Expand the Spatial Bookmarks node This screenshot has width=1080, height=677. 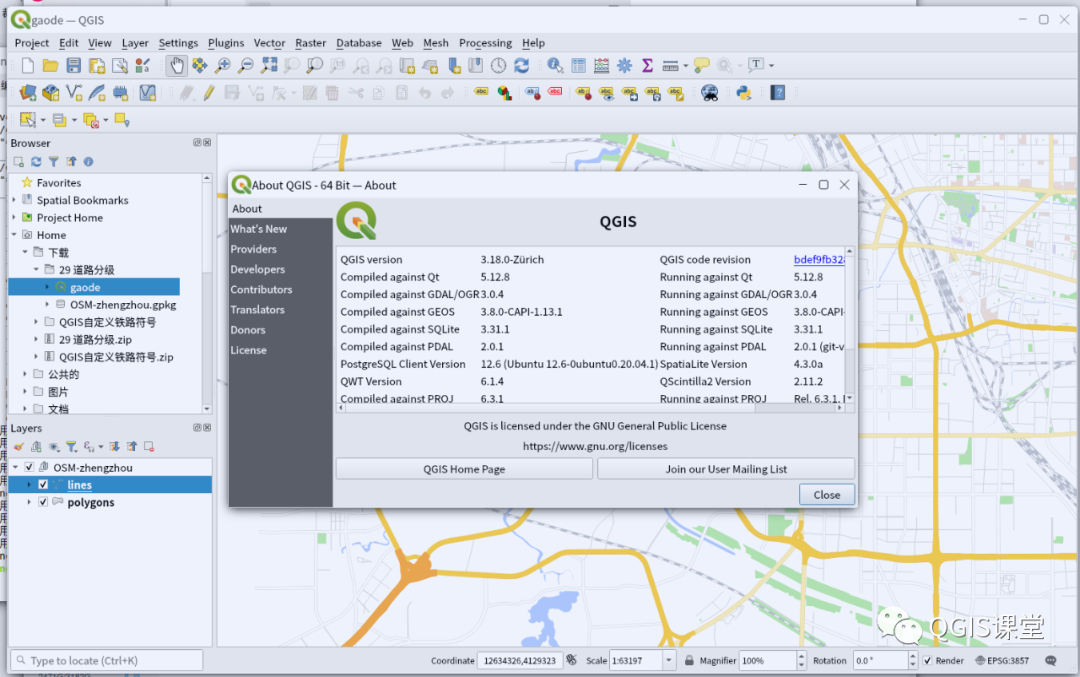(x=14, y=200)
